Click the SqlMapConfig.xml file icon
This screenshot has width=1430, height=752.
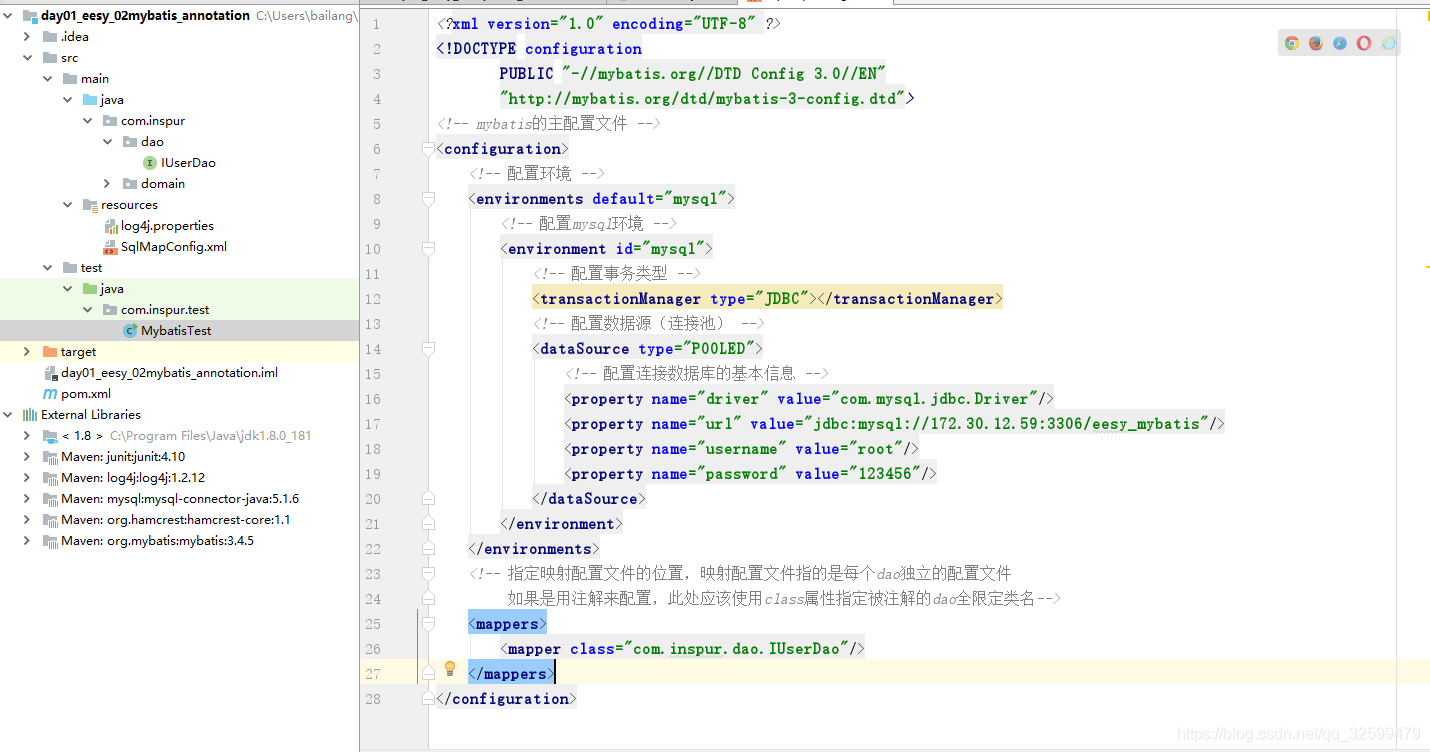(x=111, y=247)
